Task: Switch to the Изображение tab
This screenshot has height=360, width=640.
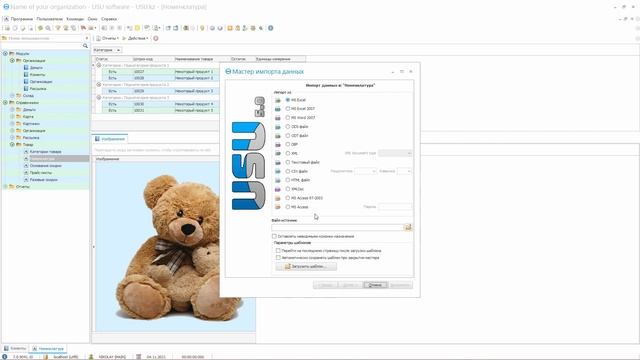Action: tap(110, 139)
